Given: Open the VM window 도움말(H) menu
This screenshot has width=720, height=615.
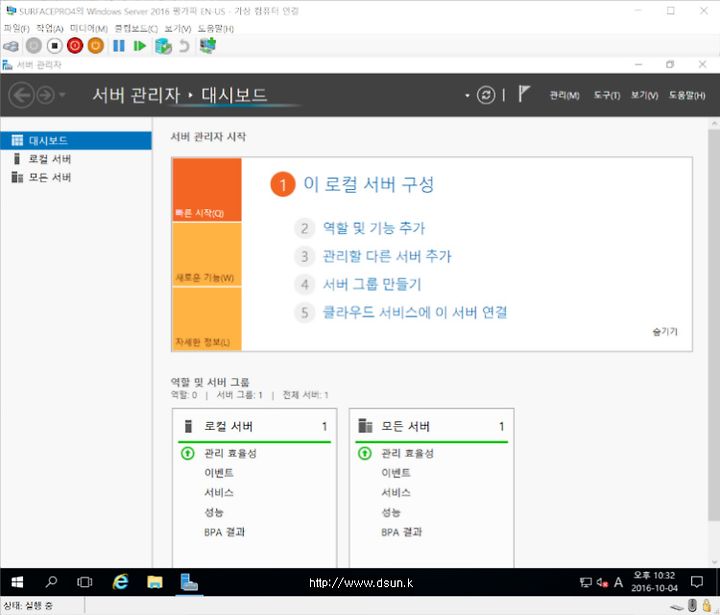Looking at the screenshot, I should (216, 28).
